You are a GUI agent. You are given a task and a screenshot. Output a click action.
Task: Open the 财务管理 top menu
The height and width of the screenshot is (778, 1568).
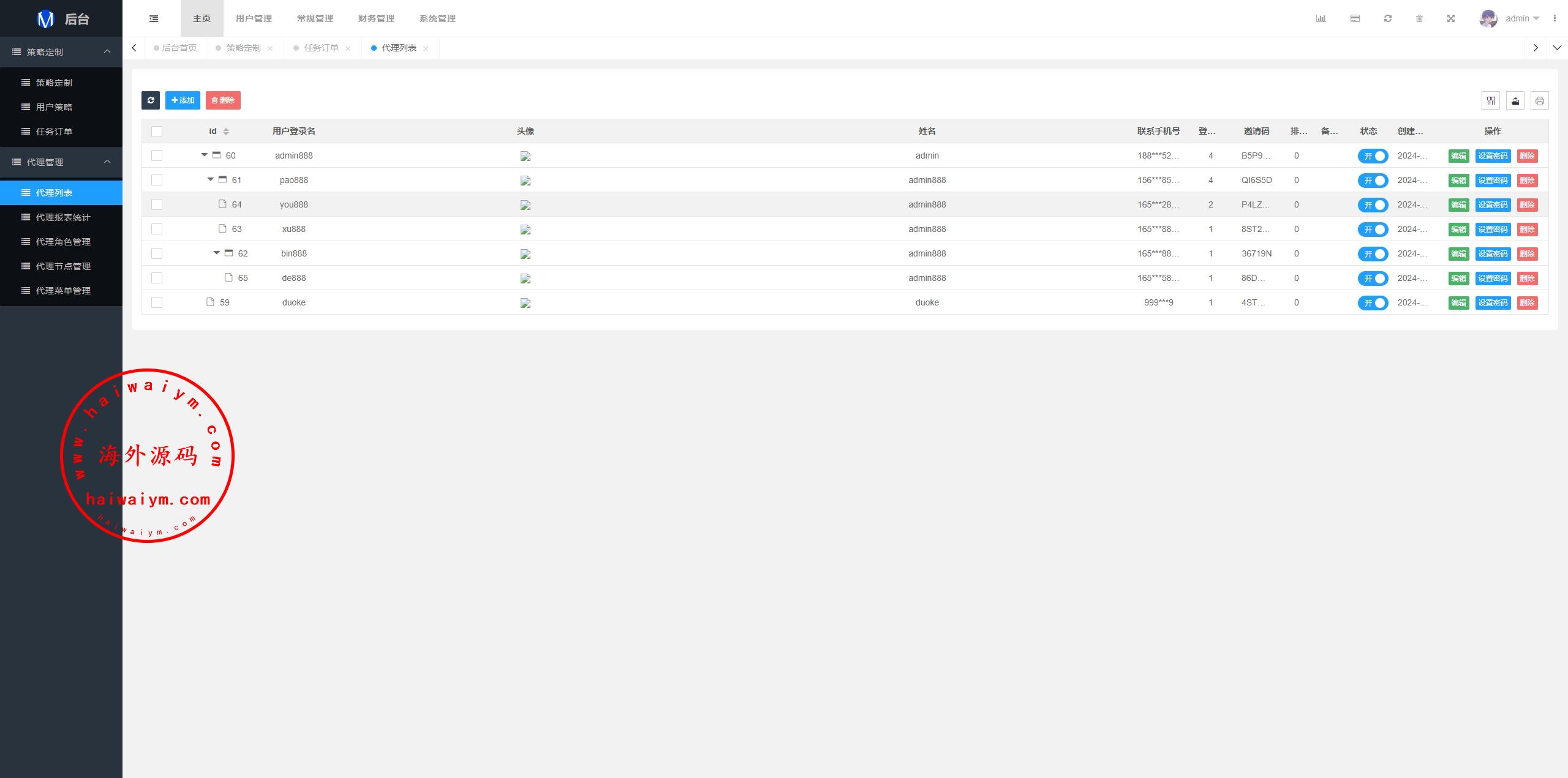pyautogui.click(x=376, y=18)
